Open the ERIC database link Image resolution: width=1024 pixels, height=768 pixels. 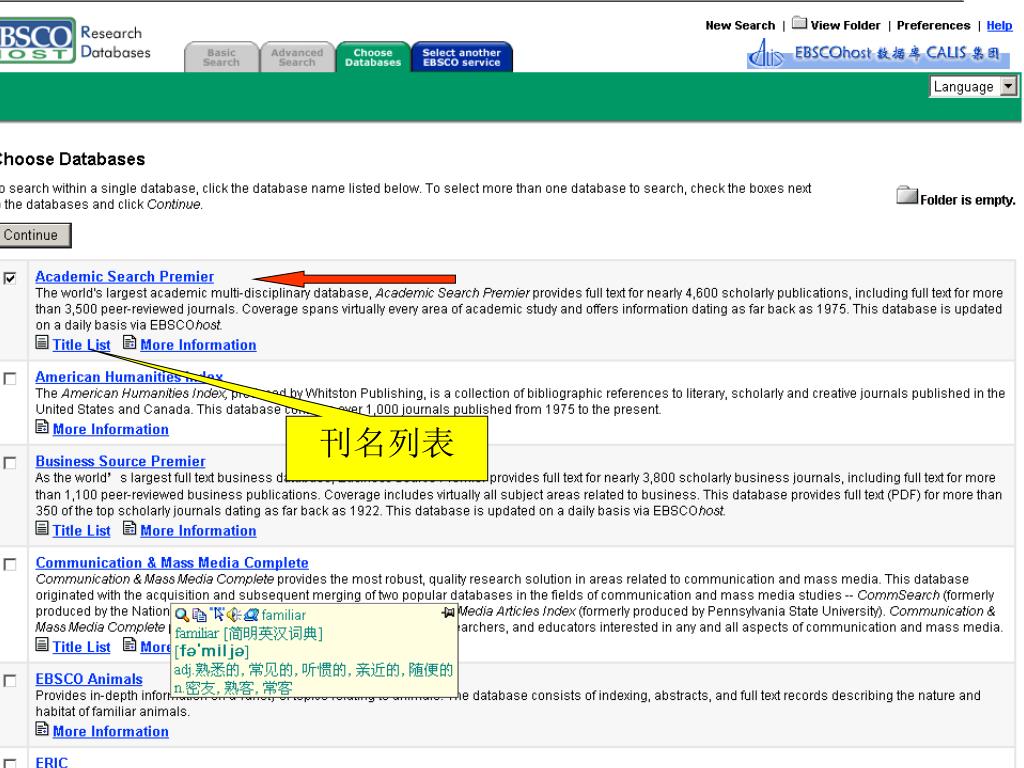coord(52,762)
